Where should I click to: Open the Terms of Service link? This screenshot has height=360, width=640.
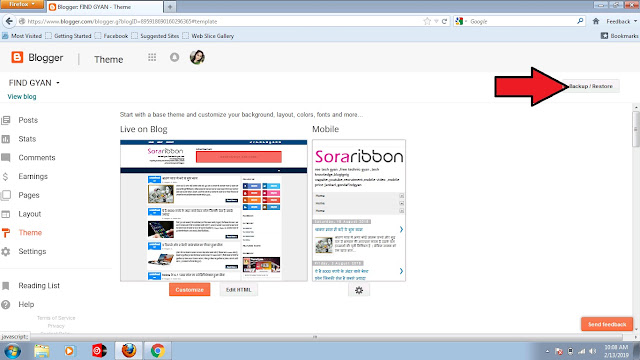56,318
